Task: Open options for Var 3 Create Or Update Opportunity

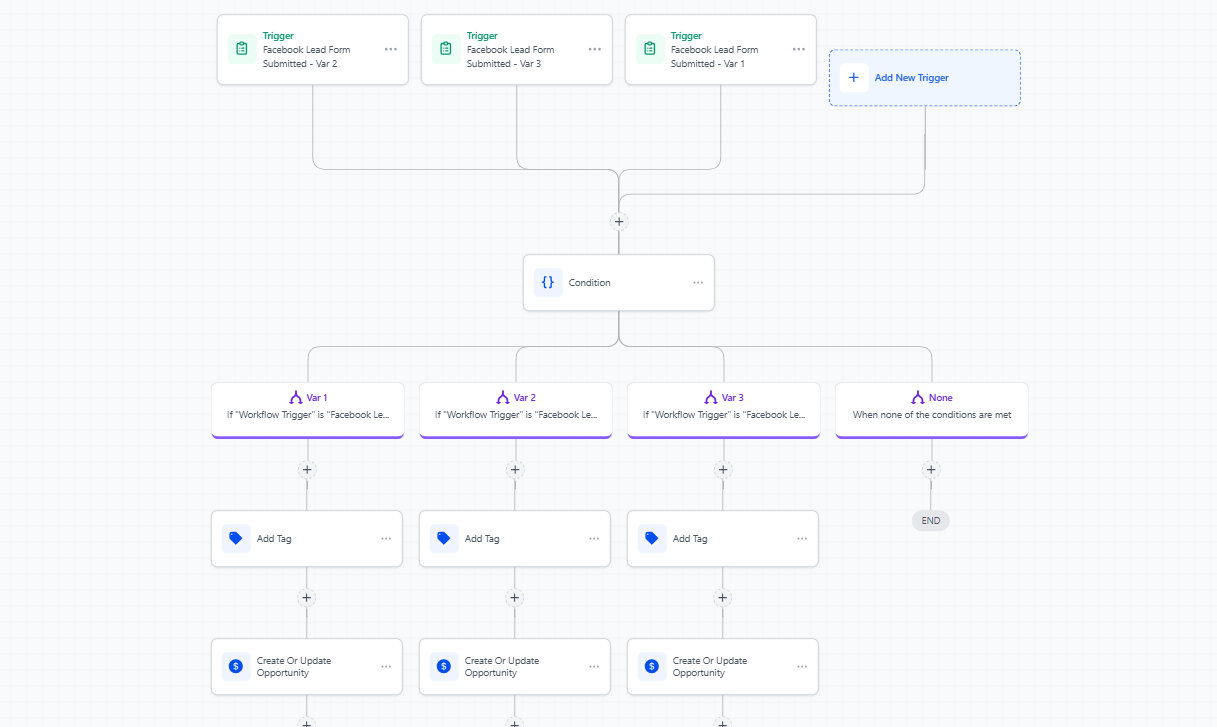Action: tap(802, 667)
